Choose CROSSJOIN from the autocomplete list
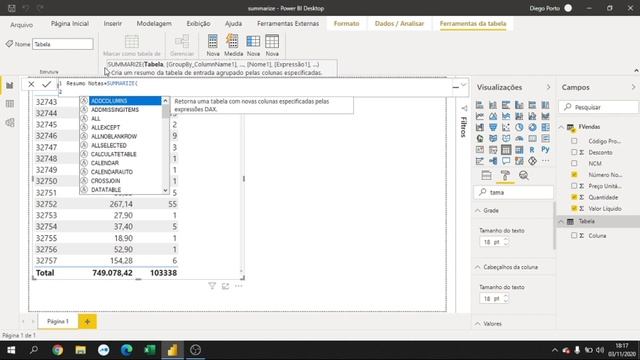 [121, 181]
